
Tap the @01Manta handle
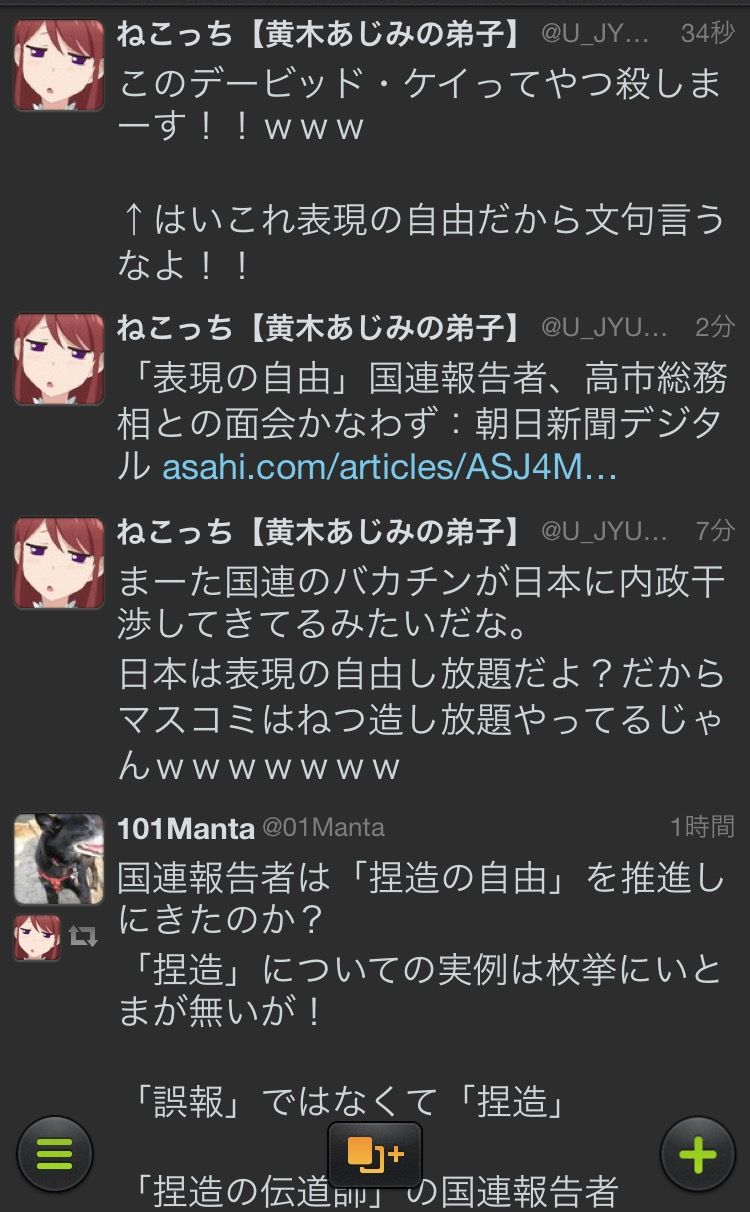(x=323, y=828)
